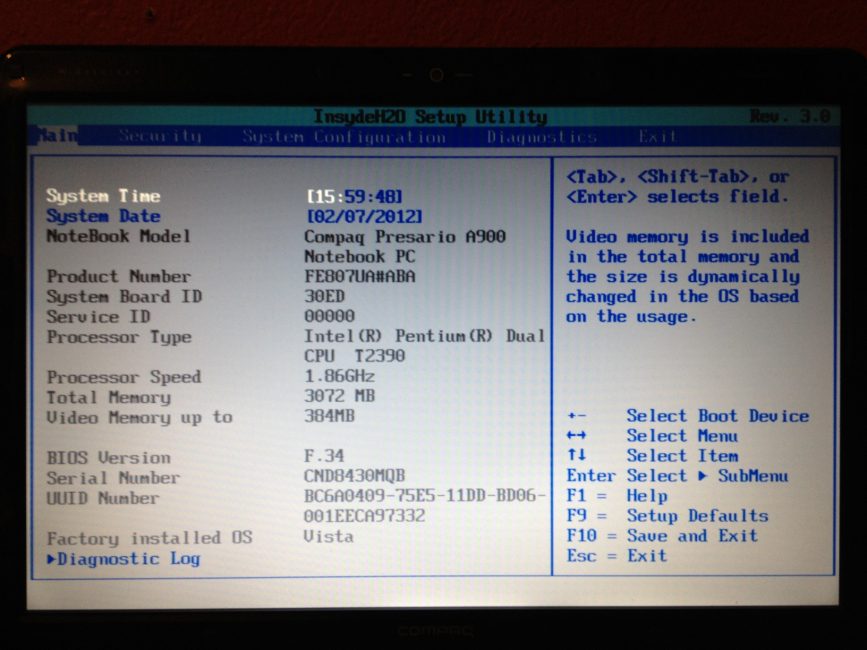Click the System Board ID label
The height and width of the screenshot is (650, 867).
click(124, 297)
